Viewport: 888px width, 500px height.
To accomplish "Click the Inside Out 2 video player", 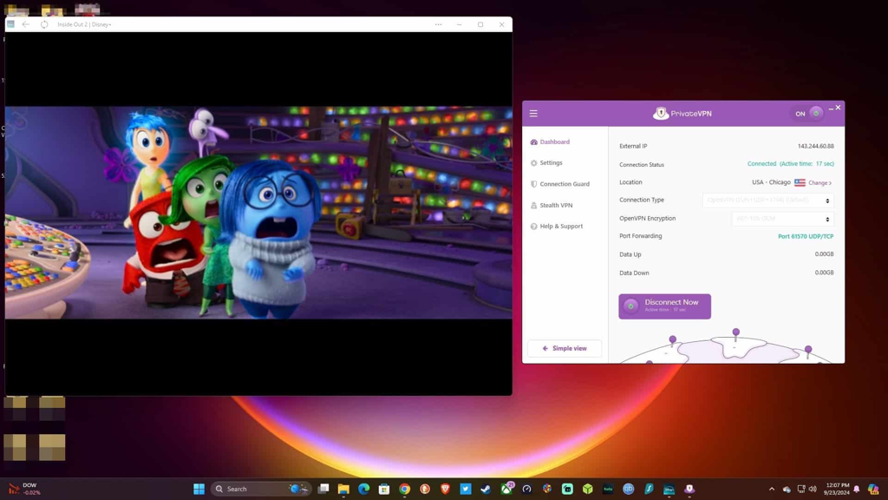I will tap(258, 213).
